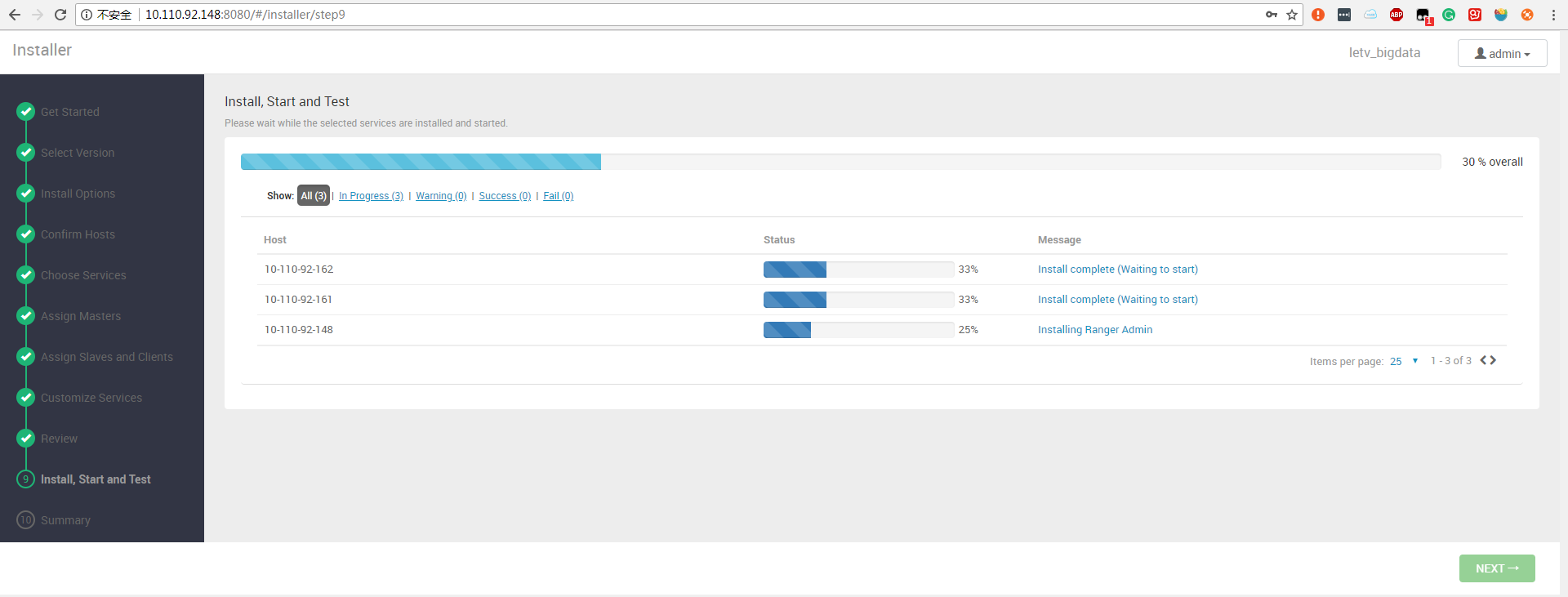Open the colorful bowl extension icon
This screenshot has height=597, width=1568.
(x=1501, y=15)
